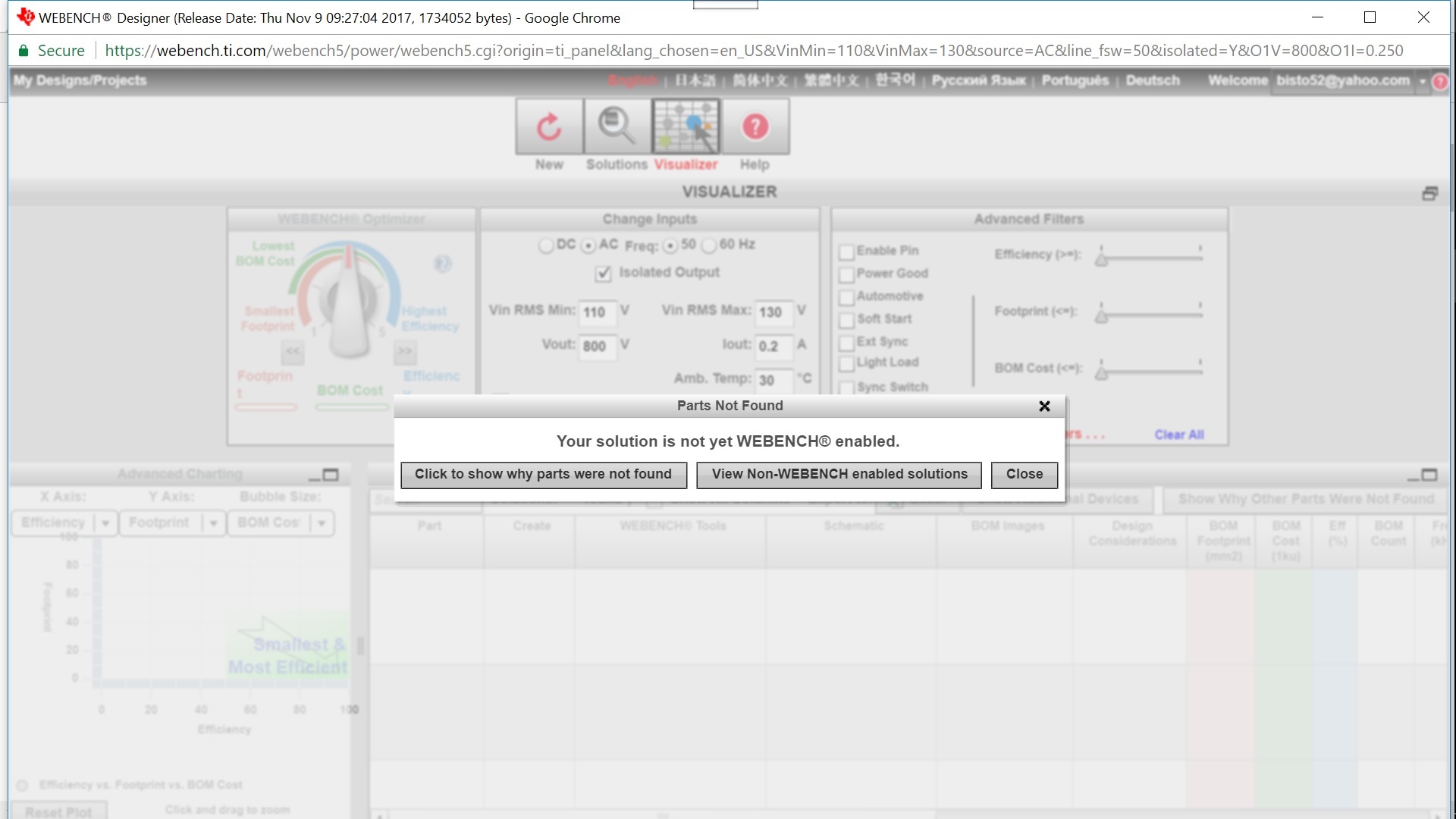Enable the Power Good filter checkbox

[x=846, y=275]
